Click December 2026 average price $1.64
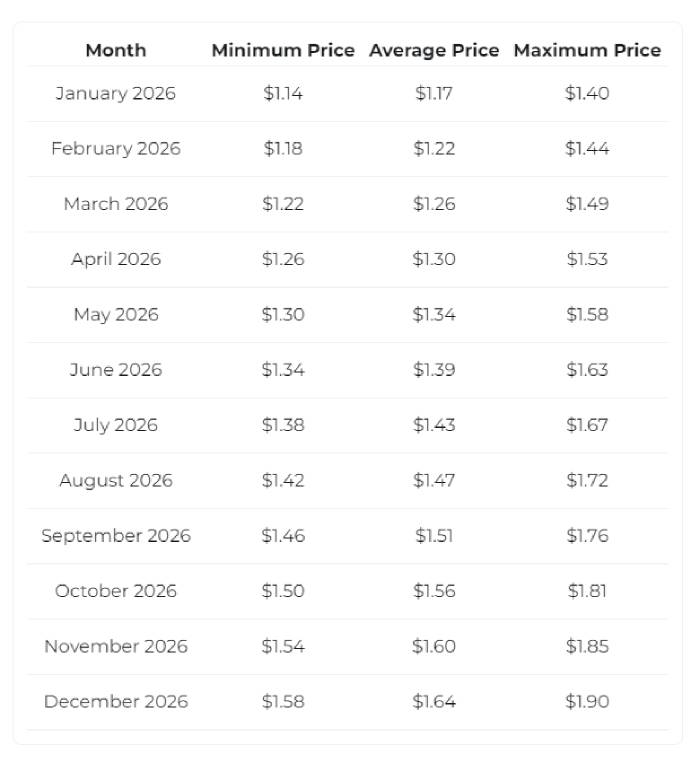The height and width of the screenshot is (763, 700). pyautogui.click(x=434, y=702)
